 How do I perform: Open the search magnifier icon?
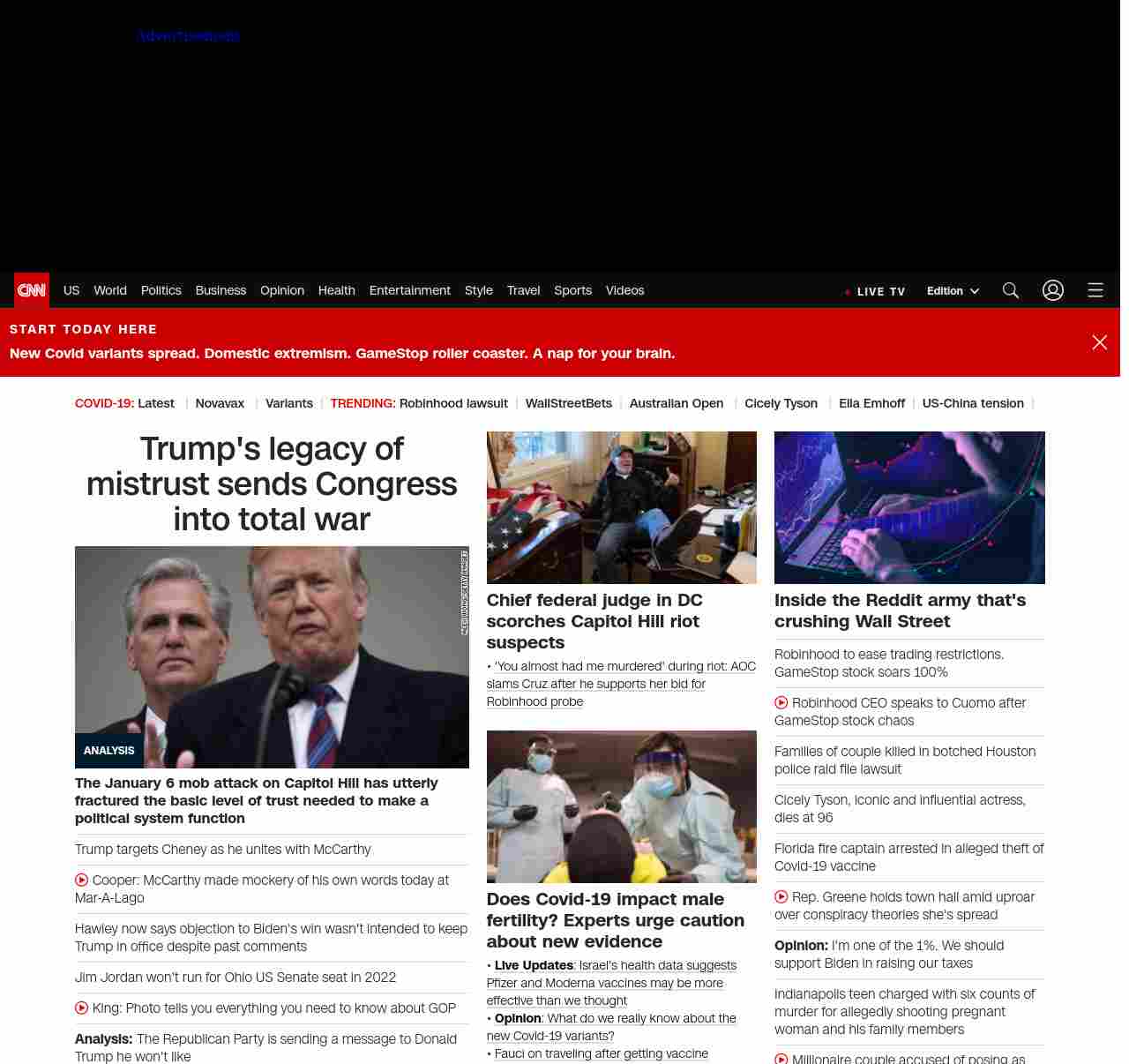click(1011, 290)
